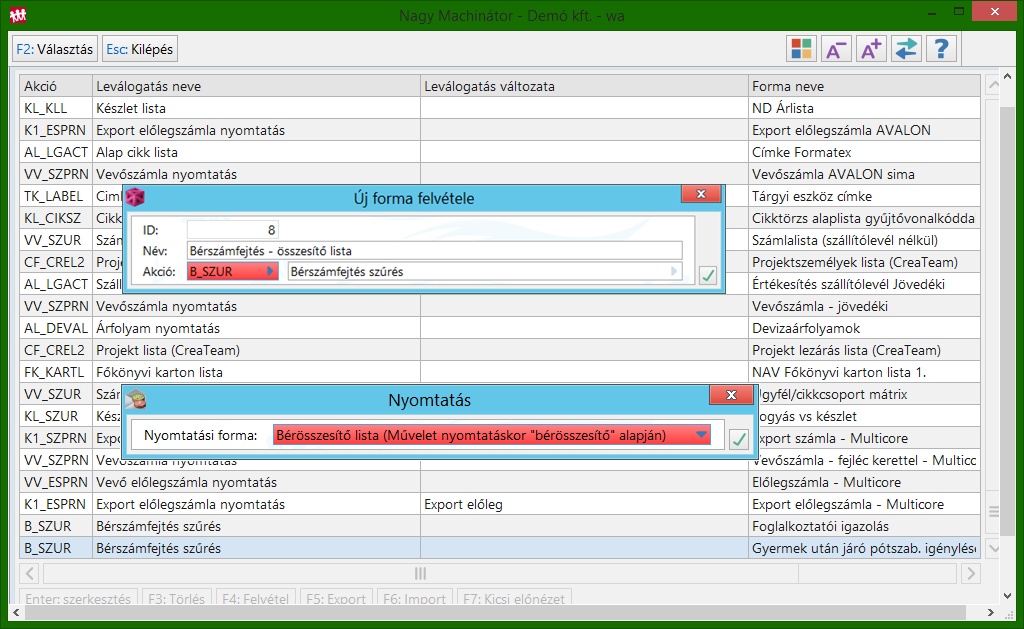This screenshot has width=1024, height=629.
Task: Click the application logo in title bar
Action: (18, 14)
